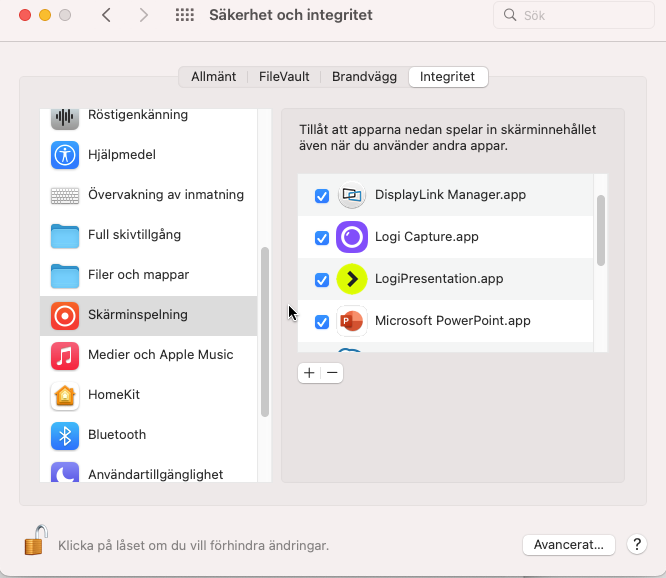Add an app with the plus button

(309, 372)
